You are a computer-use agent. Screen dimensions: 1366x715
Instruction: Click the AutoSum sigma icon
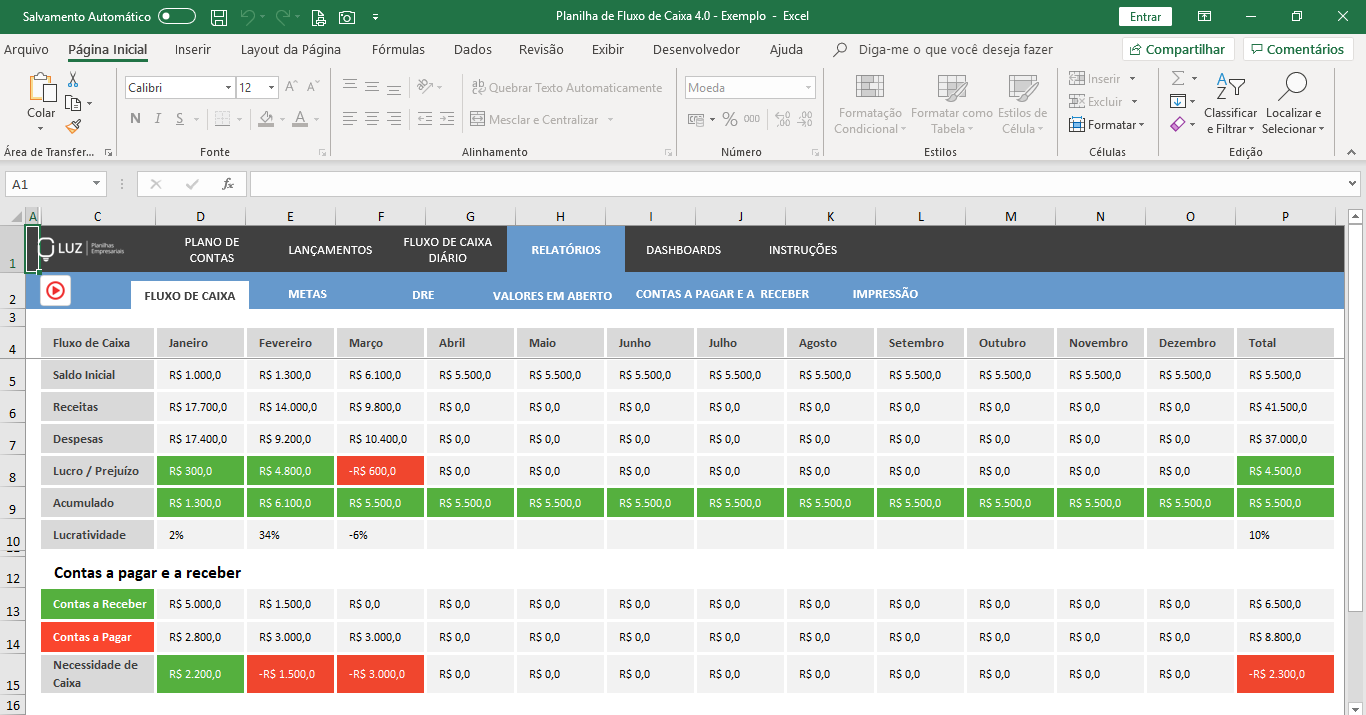pos(1178,78)
